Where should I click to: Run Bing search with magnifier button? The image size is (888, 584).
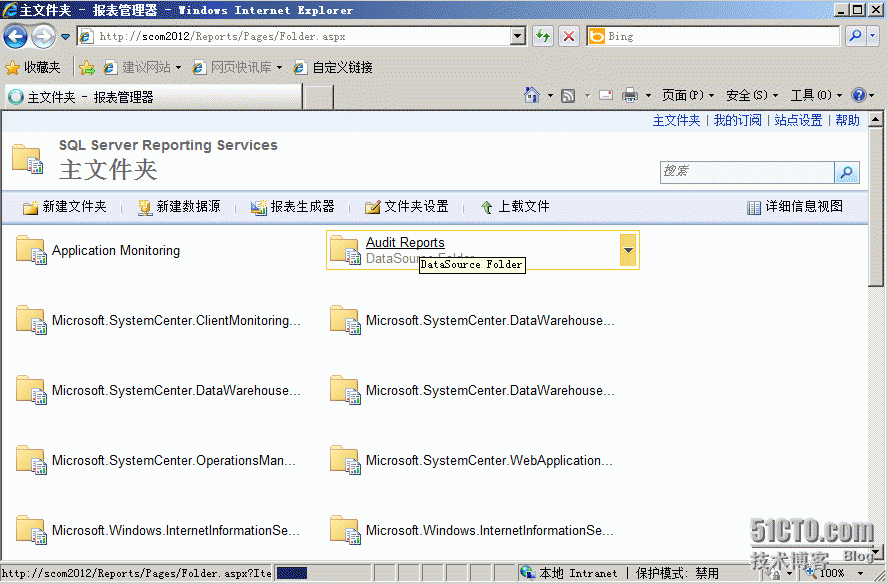[855, 36]
